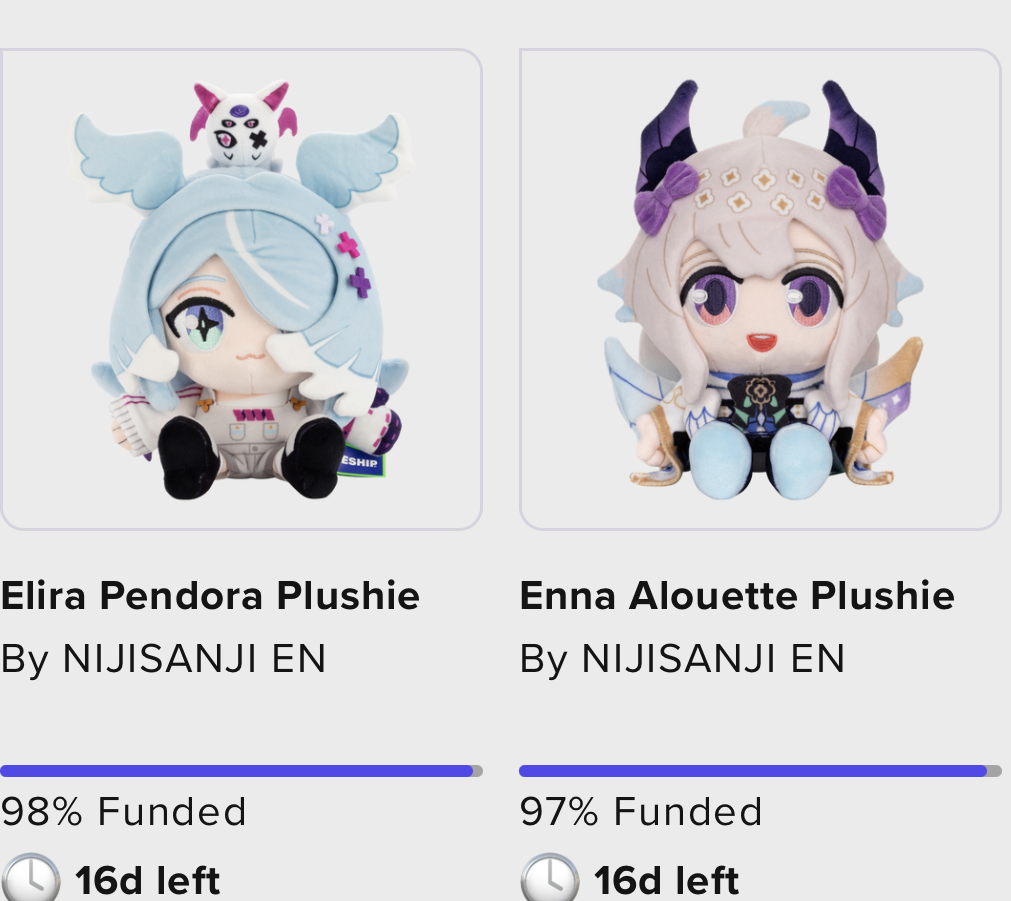The image size is (1011, 901).
Task: Click the blue Makeship tag on Elira plushie
Action: [x=362, y=461]
